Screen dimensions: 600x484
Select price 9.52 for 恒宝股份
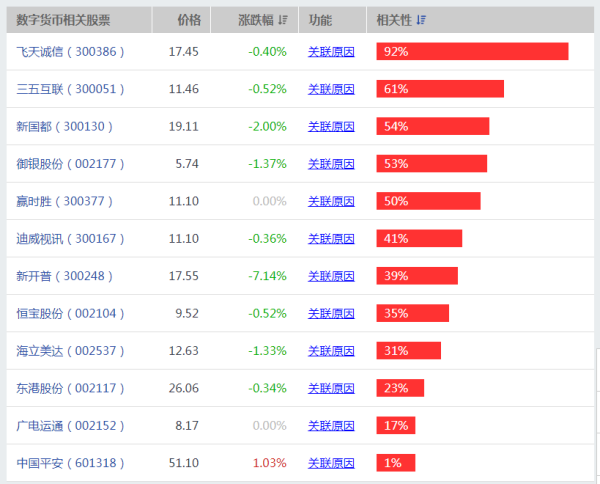187,313
